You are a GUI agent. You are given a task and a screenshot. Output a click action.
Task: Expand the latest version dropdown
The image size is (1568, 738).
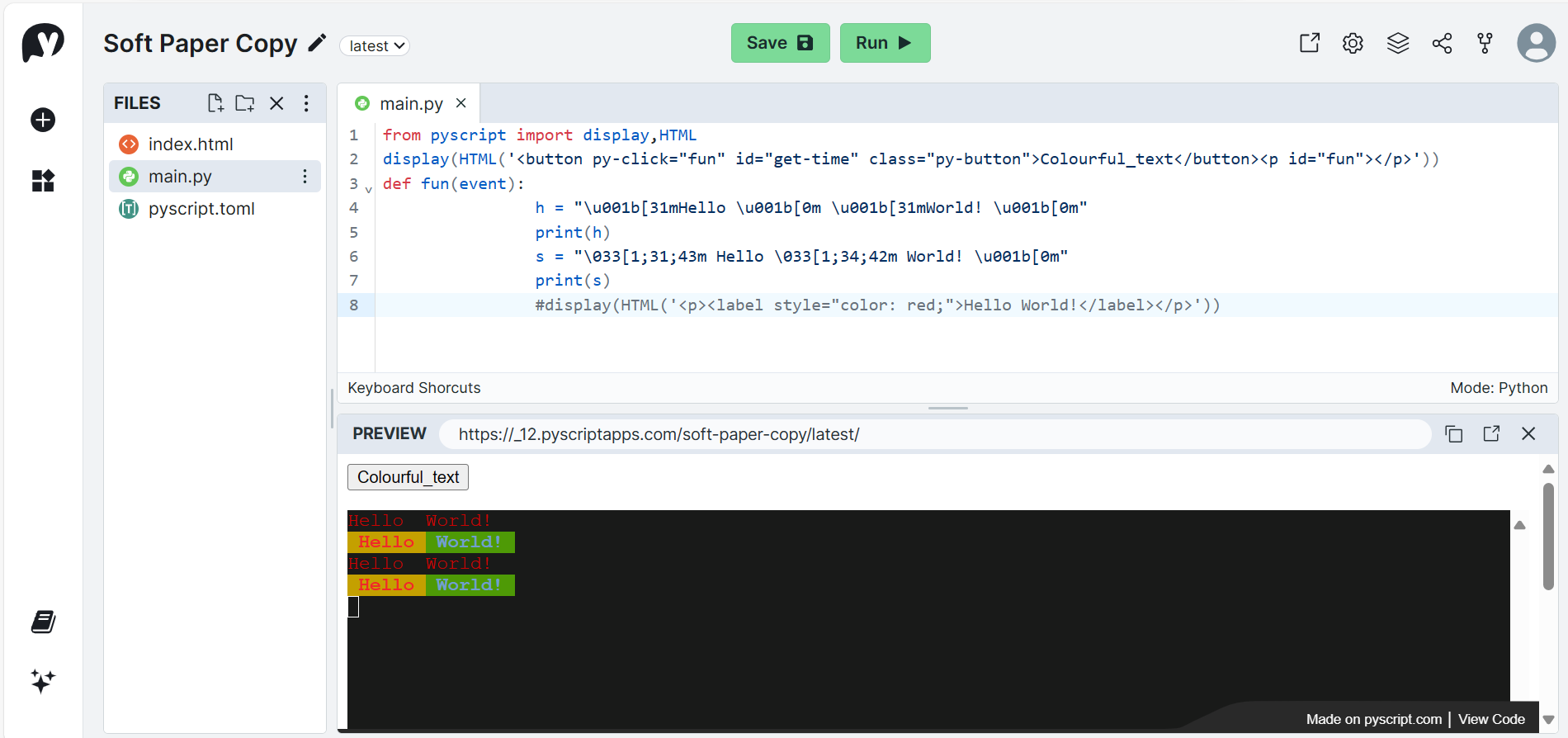coord(375,46)
